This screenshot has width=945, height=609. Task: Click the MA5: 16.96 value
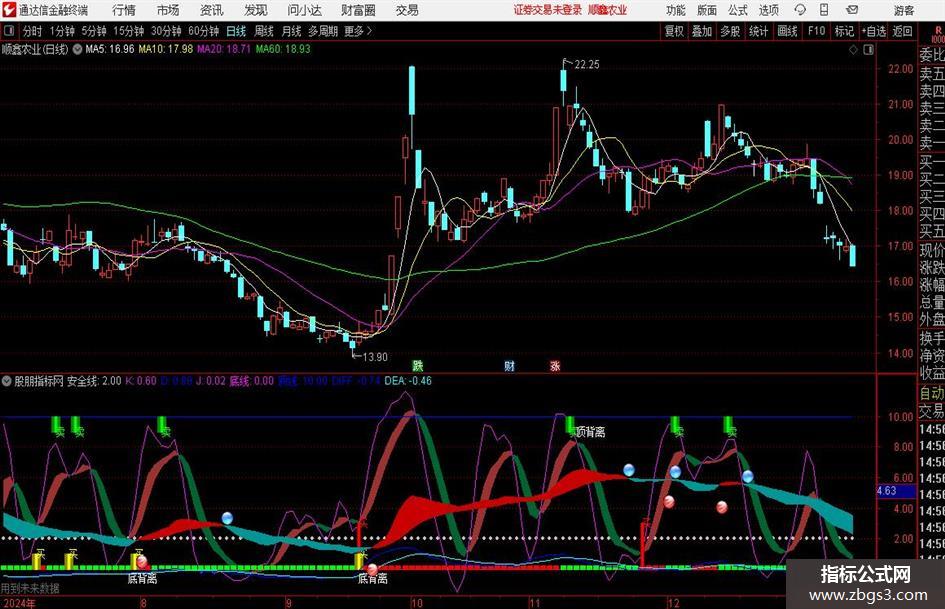pos(110,49)
